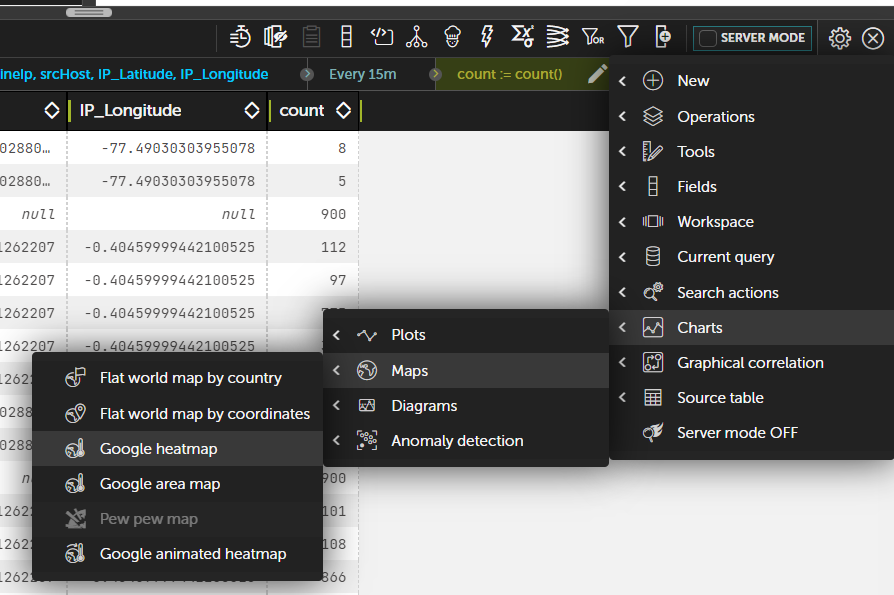Click the lightbulb brain toolbar icon
Screen dimensions: 894x595
coord(453,37)
